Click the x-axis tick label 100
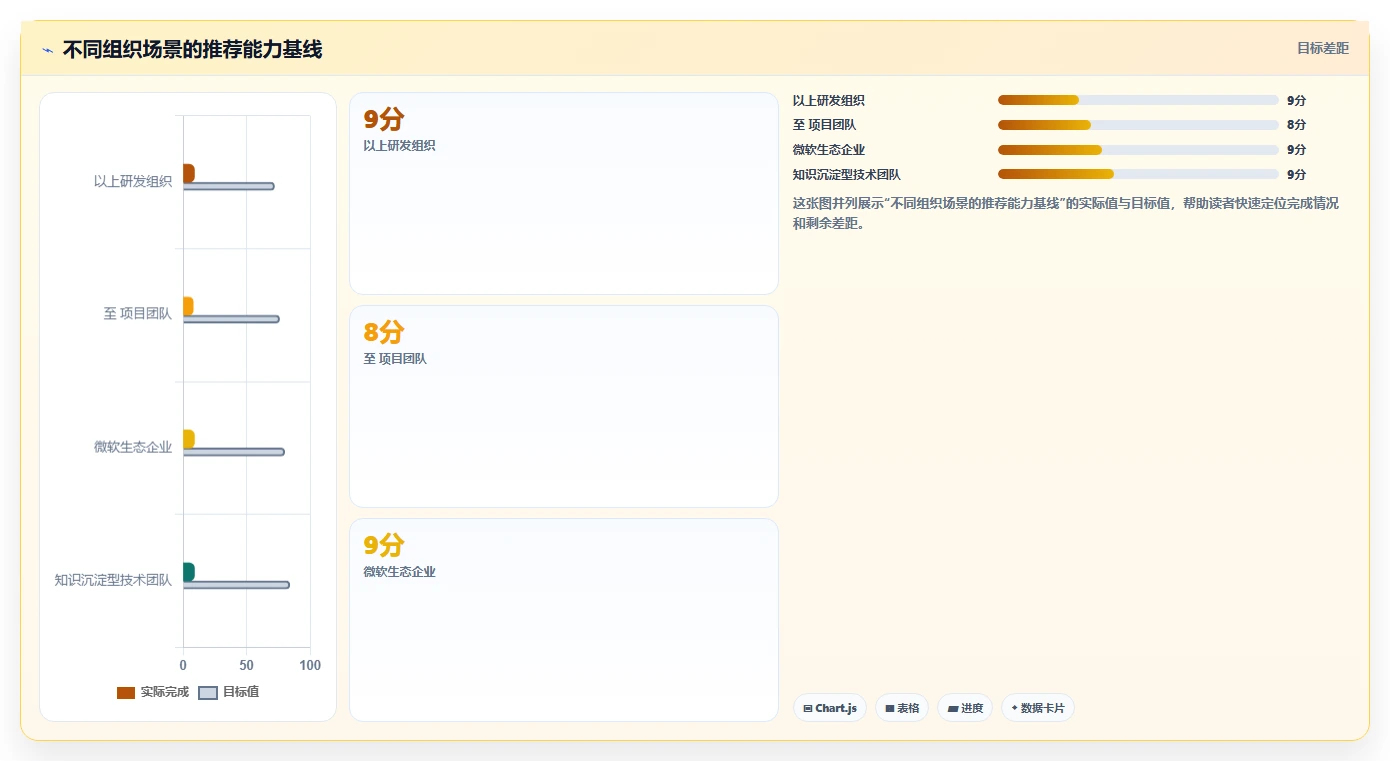Screen dimensions: 1390x761 [x=310, y=665]
